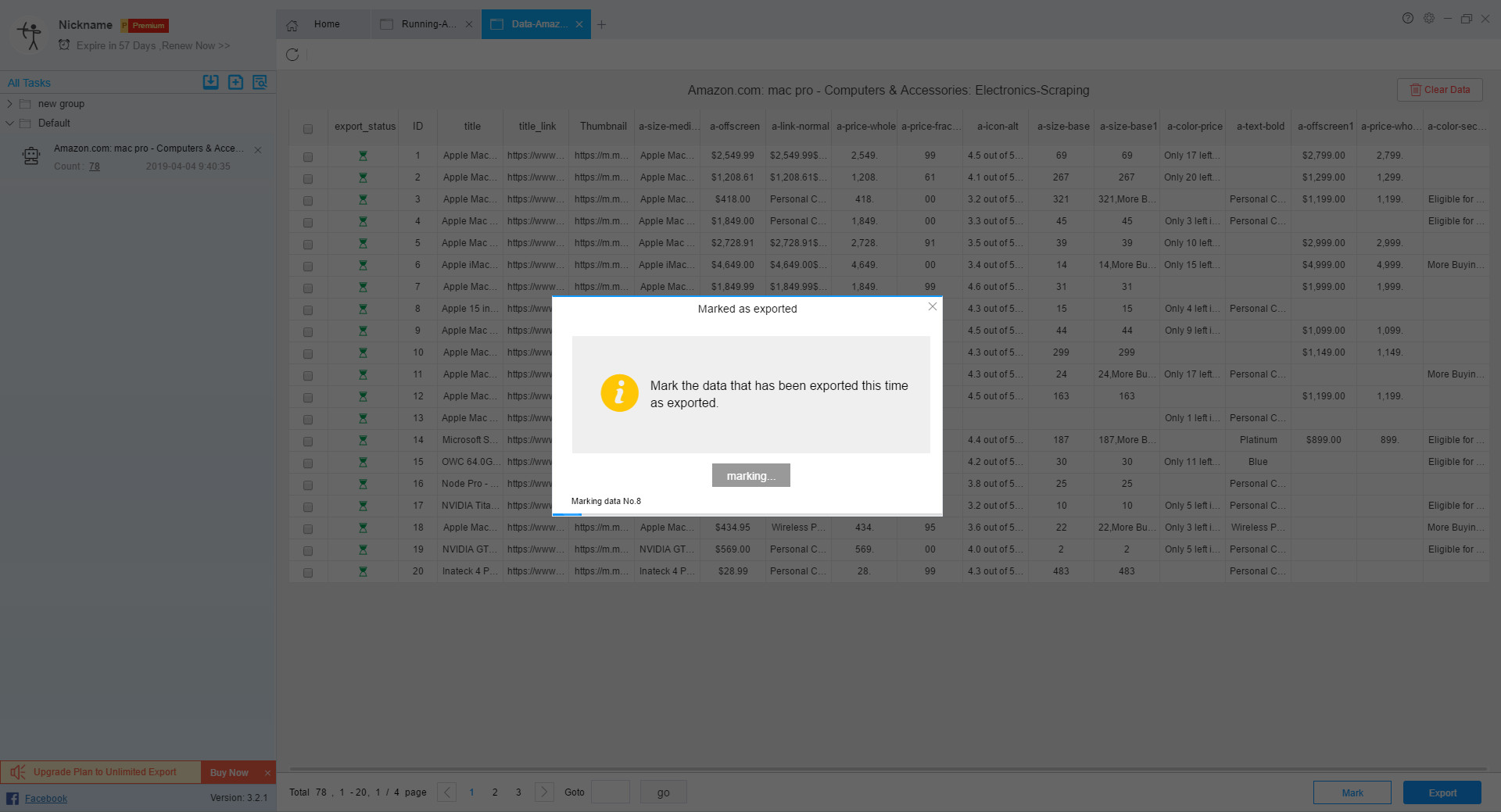Remove the Amazon.com mac pro task
Screen dimensions: 1501x812
click(258, 149)
